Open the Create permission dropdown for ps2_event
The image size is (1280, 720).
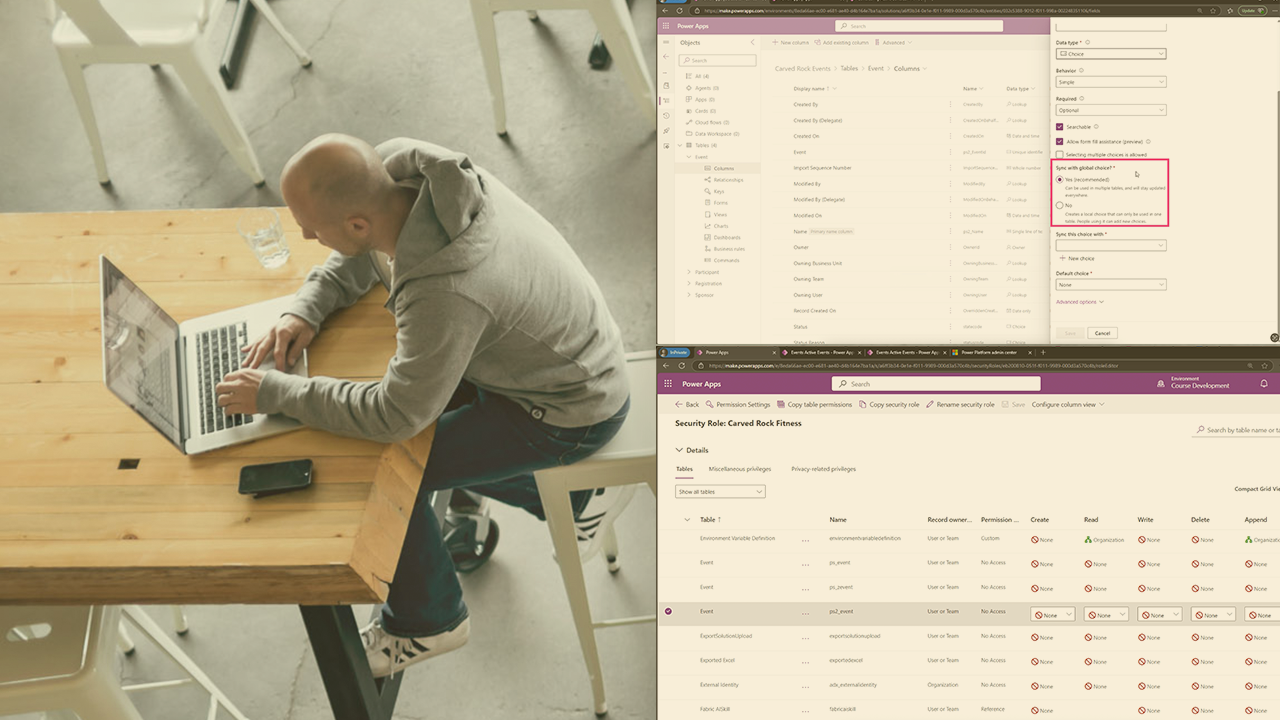pos(1052,615)
